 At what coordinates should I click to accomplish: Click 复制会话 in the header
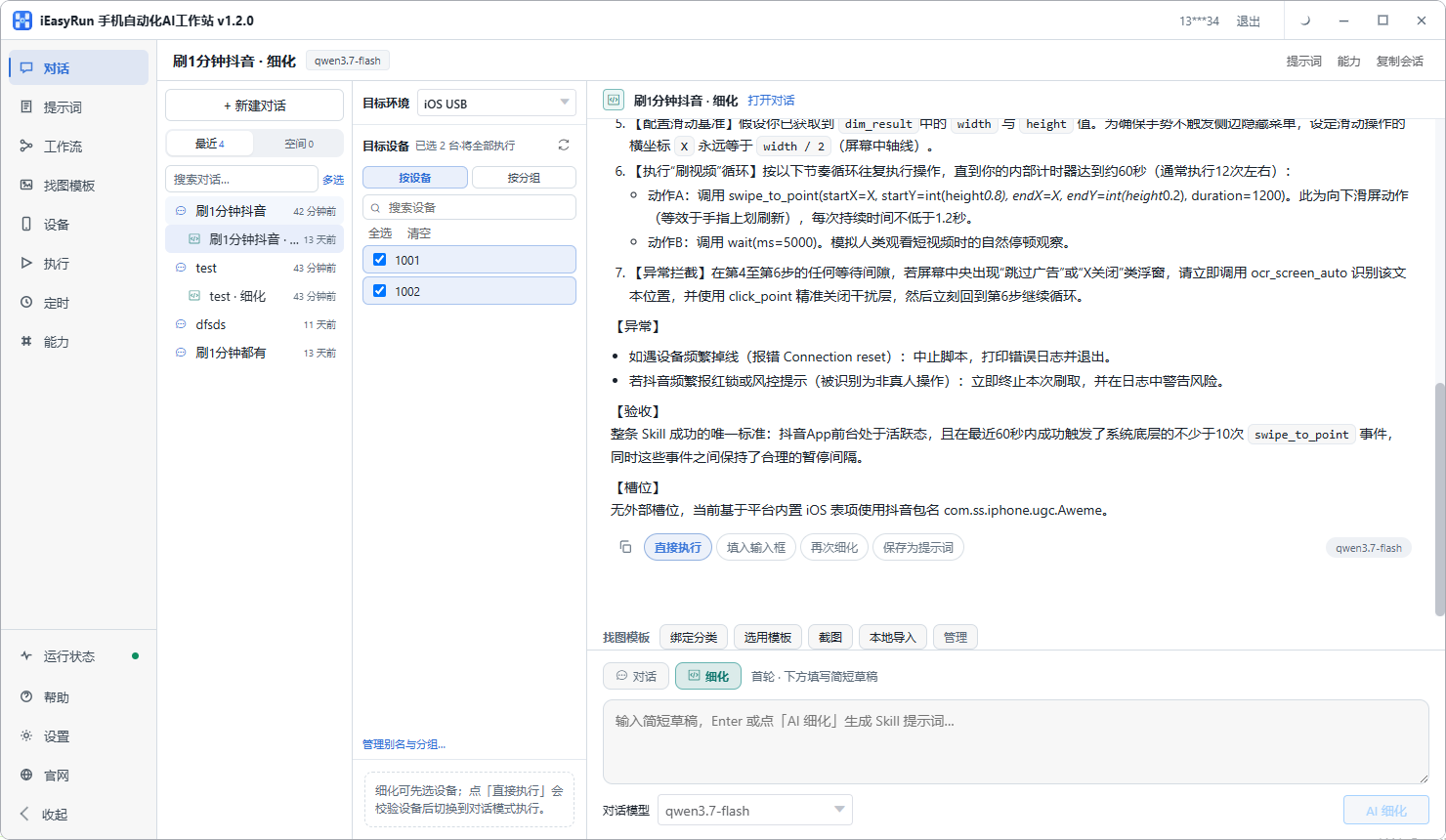(x=1400, y=62)
